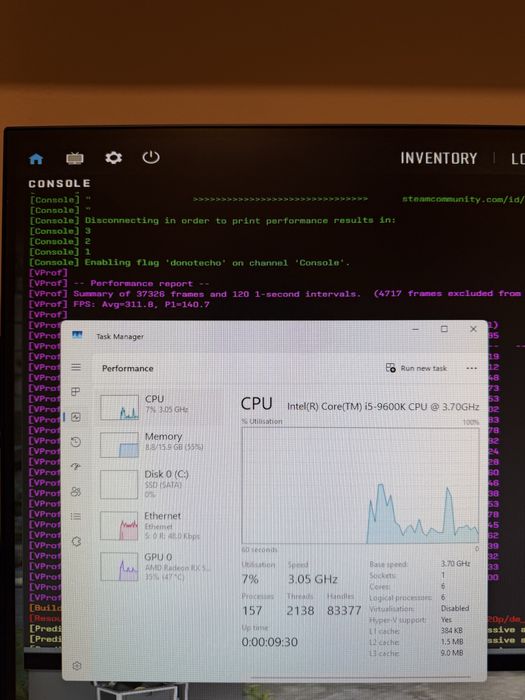Click the power quit icon in game menu
The height and width of the screenshot is (700, 525).
151,157
